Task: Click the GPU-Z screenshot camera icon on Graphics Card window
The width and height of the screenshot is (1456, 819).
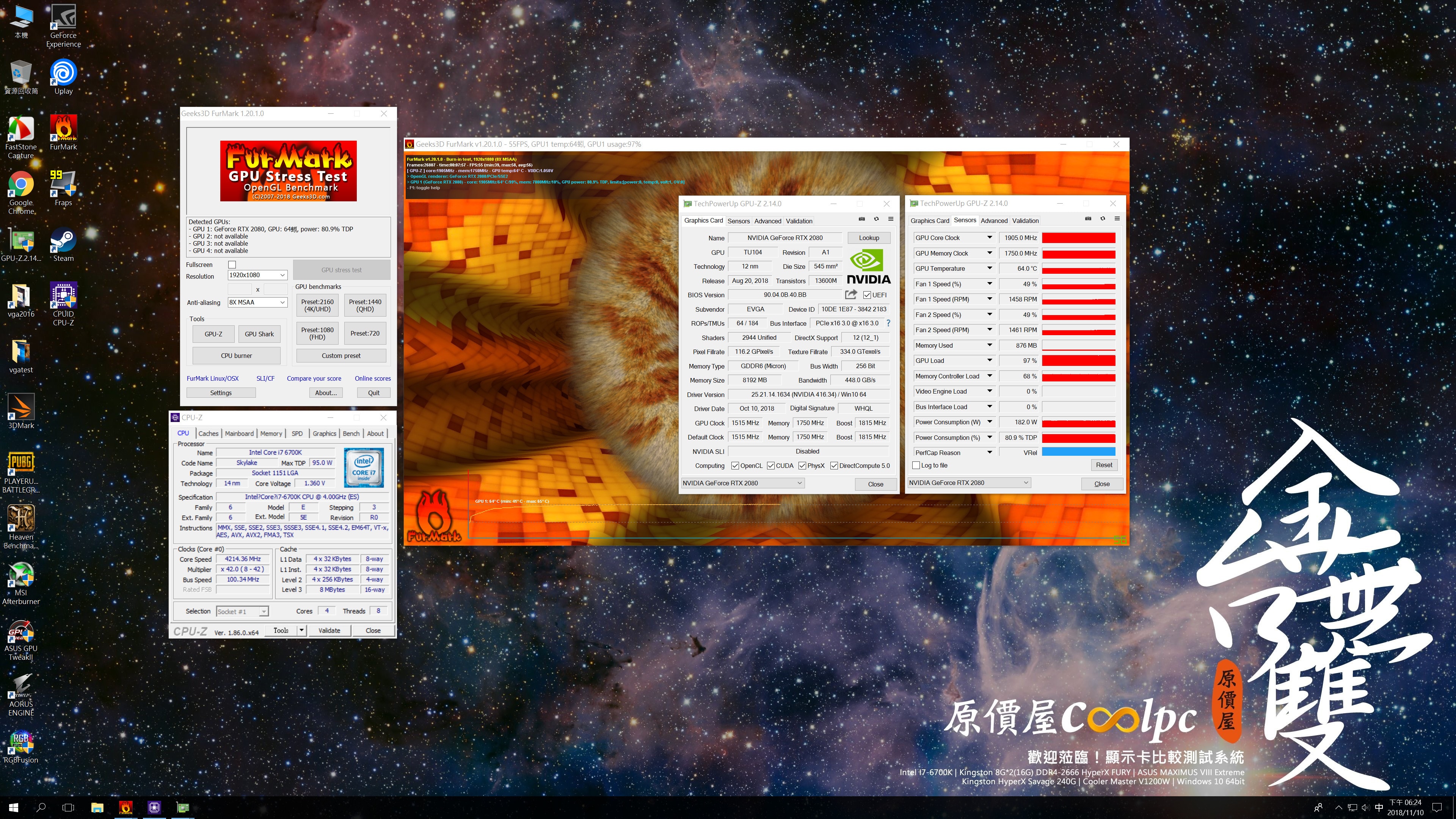Action: tap(861, 219)
